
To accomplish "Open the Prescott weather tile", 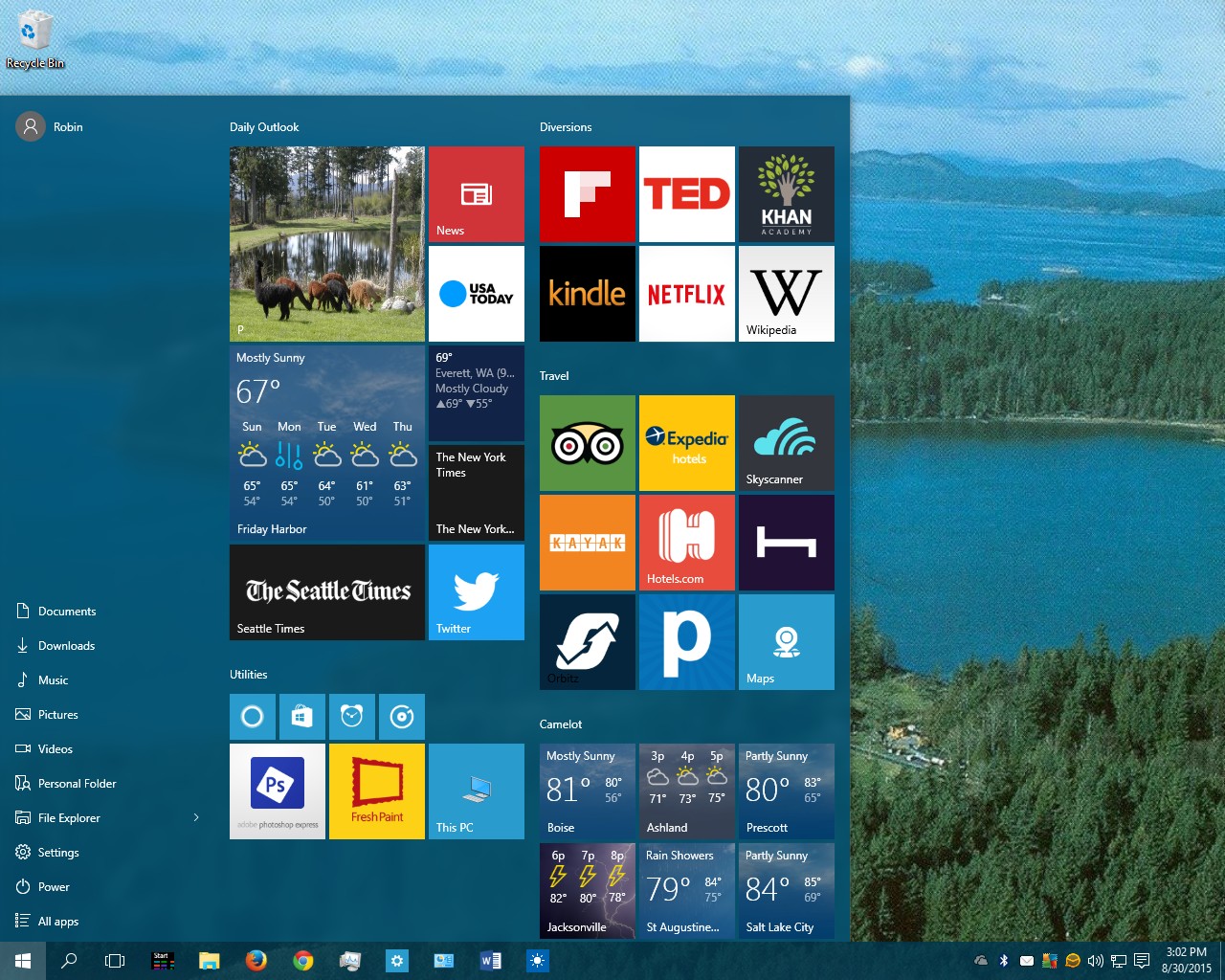I will (x=787, y=791).
